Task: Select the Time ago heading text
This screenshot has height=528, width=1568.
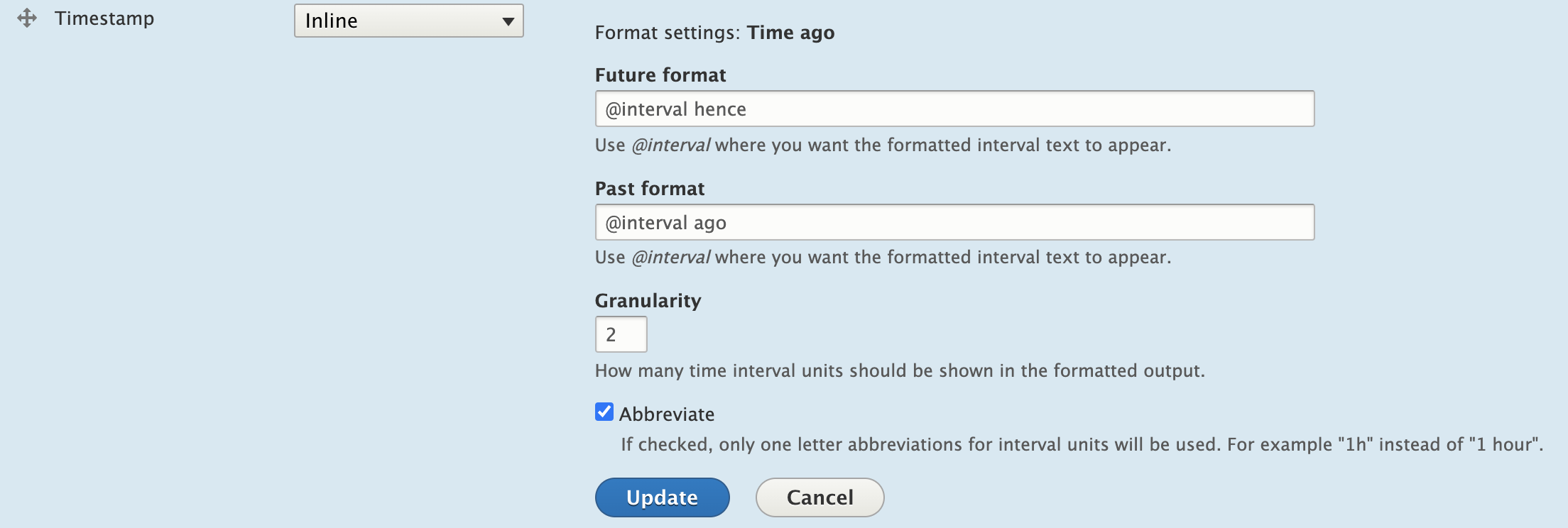Action: [x=790, y=32]
